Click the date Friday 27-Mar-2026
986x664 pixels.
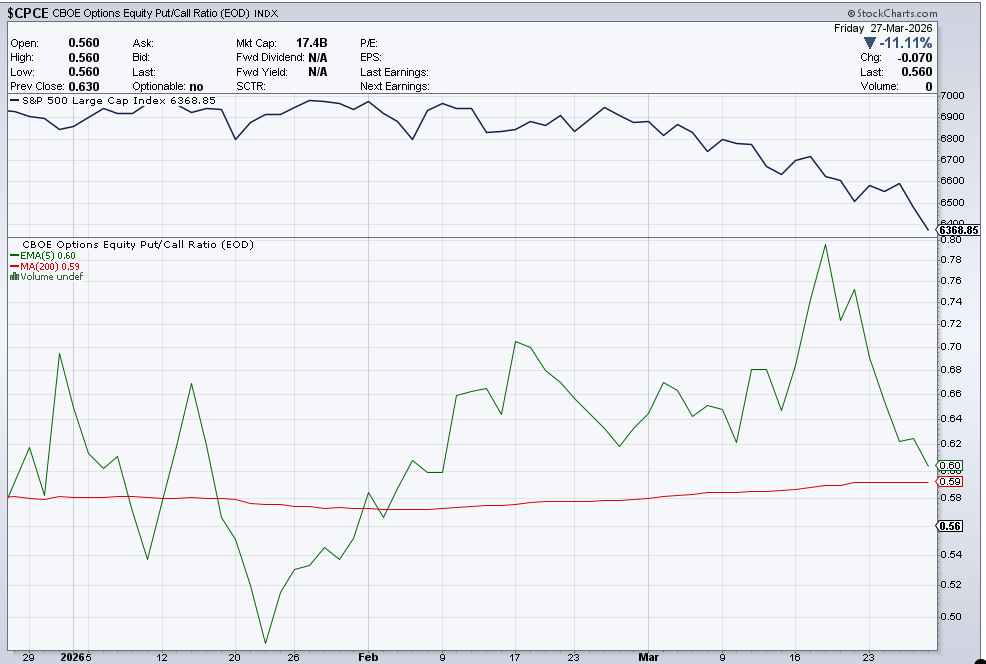pos(883,28)
